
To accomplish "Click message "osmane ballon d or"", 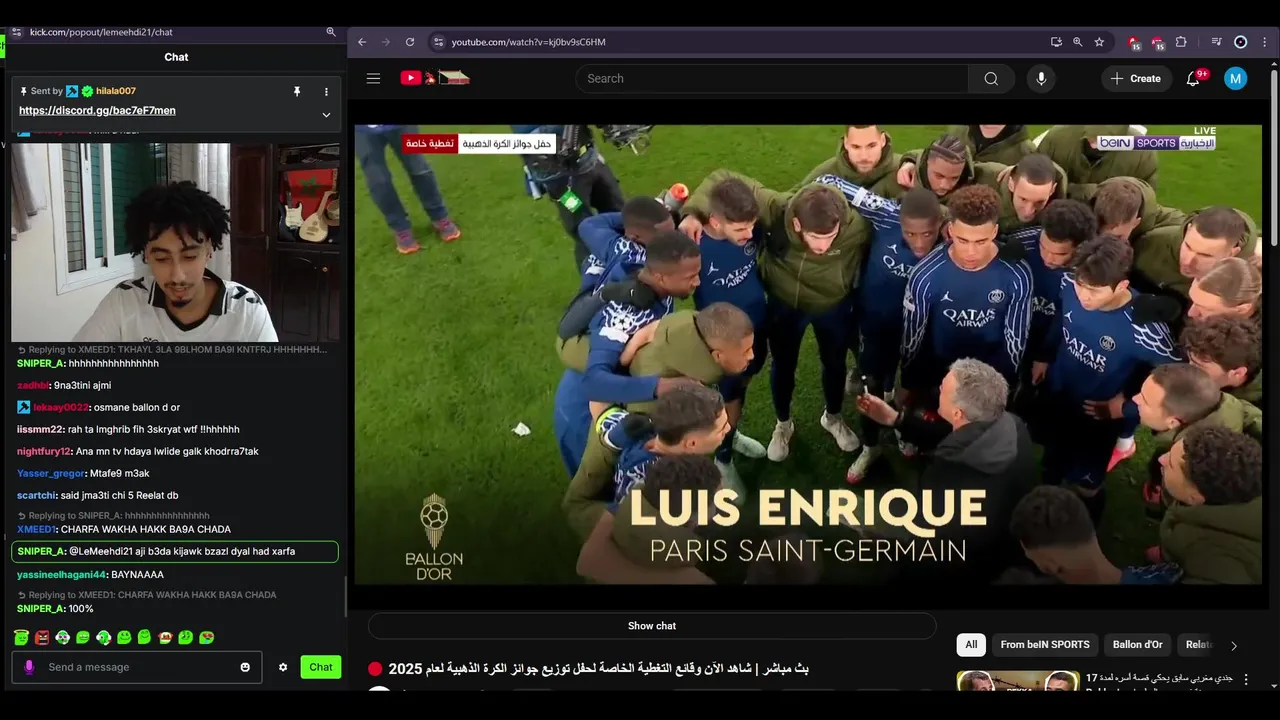I will pyautogui.click(x=137, y=407).
